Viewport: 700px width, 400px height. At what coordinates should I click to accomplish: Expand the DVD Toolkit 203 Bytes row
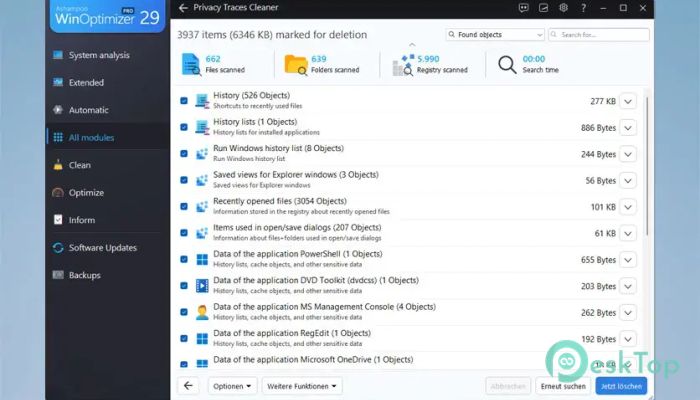(x=628, y=286)
